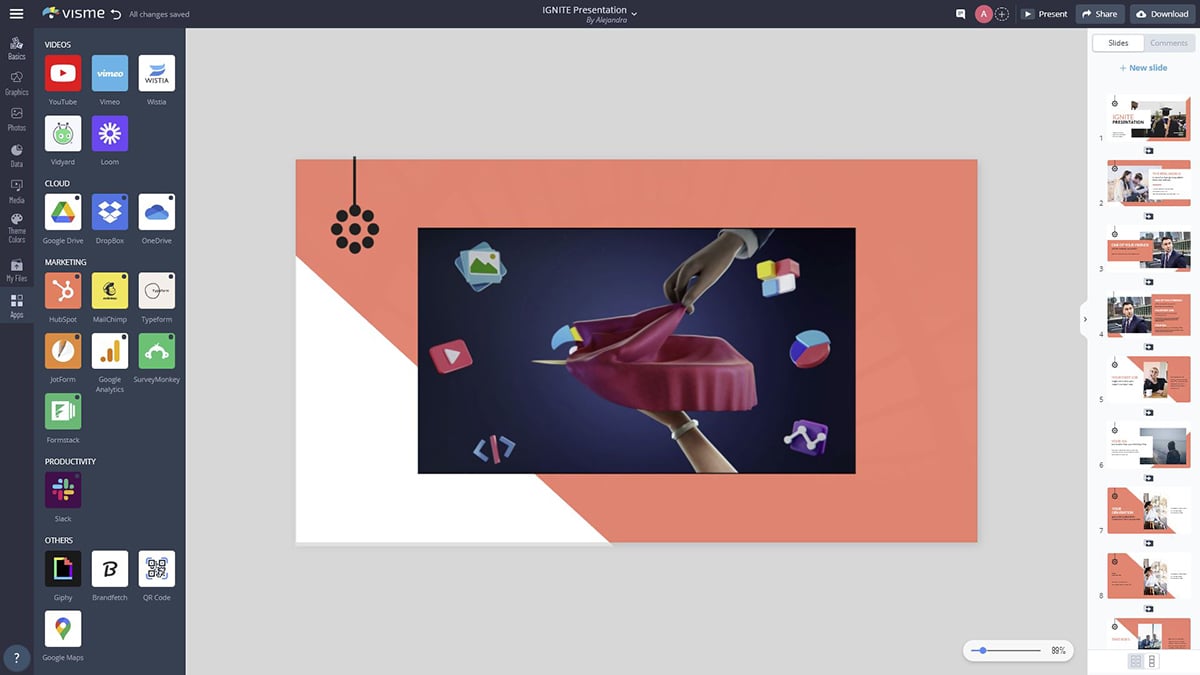The height and width of the screenshot is (675, 1200).
Task: Open the Vidyard app
Action: point(63,133)
